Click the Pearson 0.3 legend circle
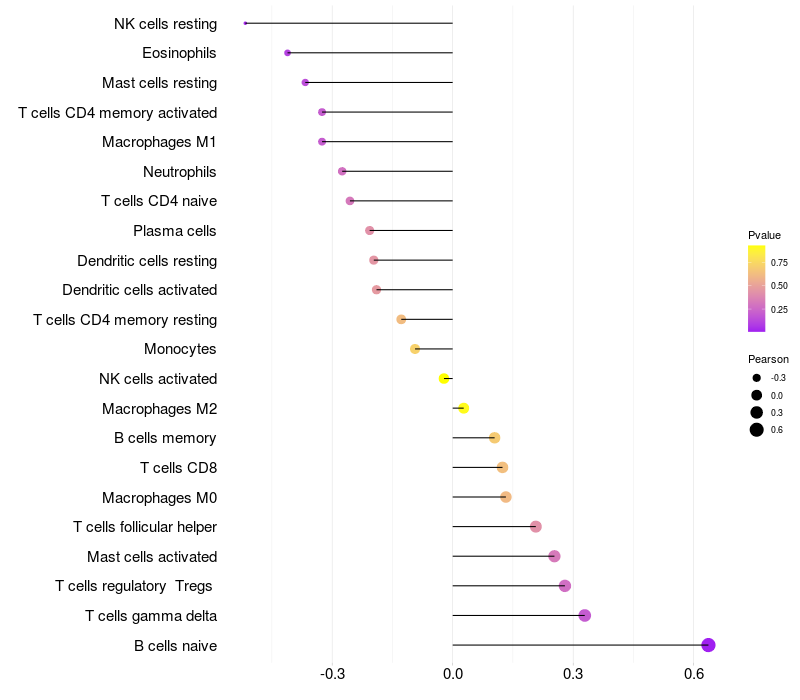The image size is (800, 700). (757, 412)
